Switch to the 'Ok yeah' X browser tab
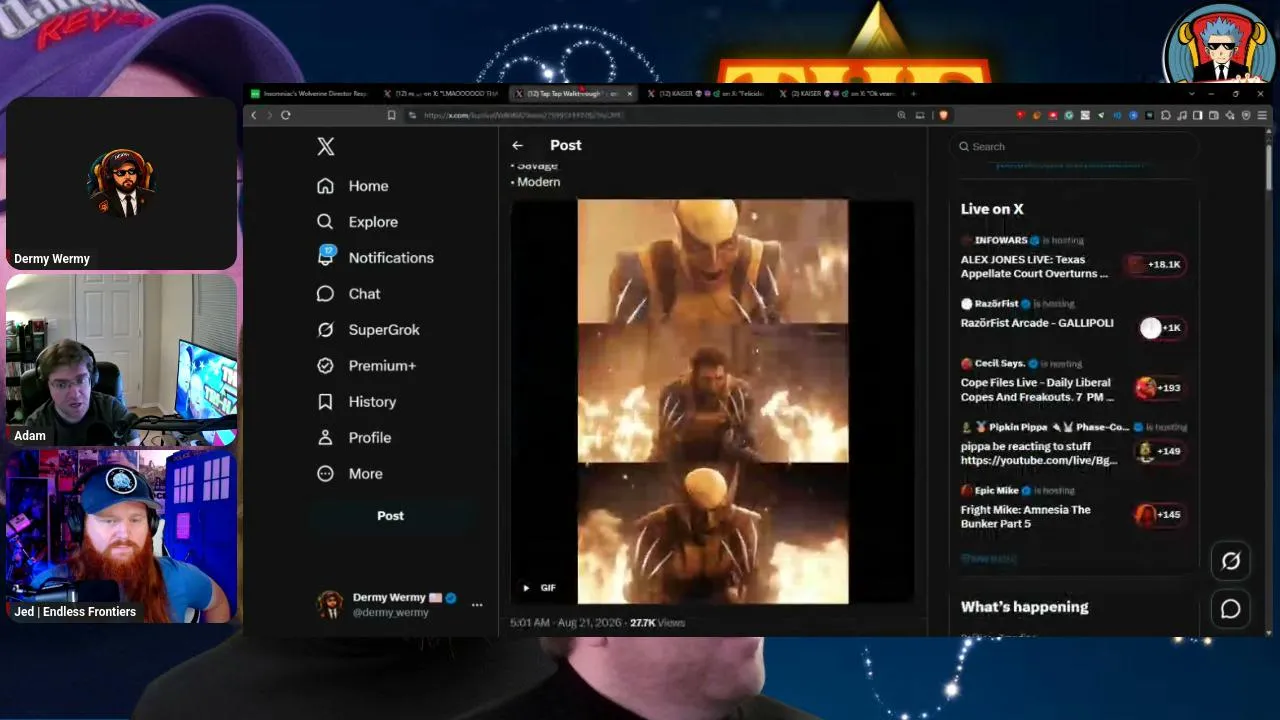1280x720 pixels. click(x=837, y=94)
